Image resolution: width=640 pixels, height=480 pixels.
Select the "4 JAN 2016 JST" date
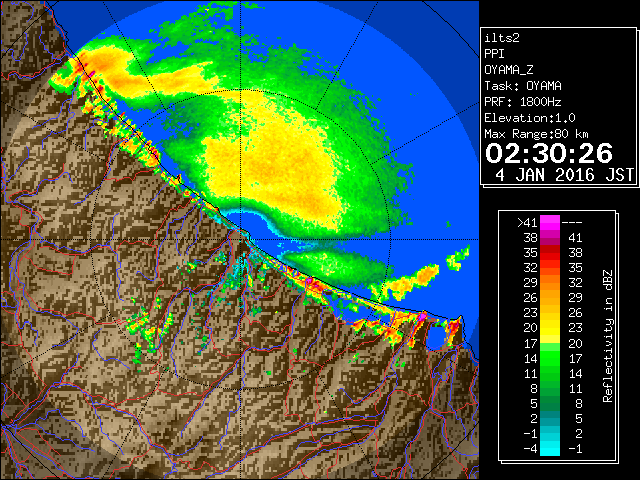[x=564, y=175]
